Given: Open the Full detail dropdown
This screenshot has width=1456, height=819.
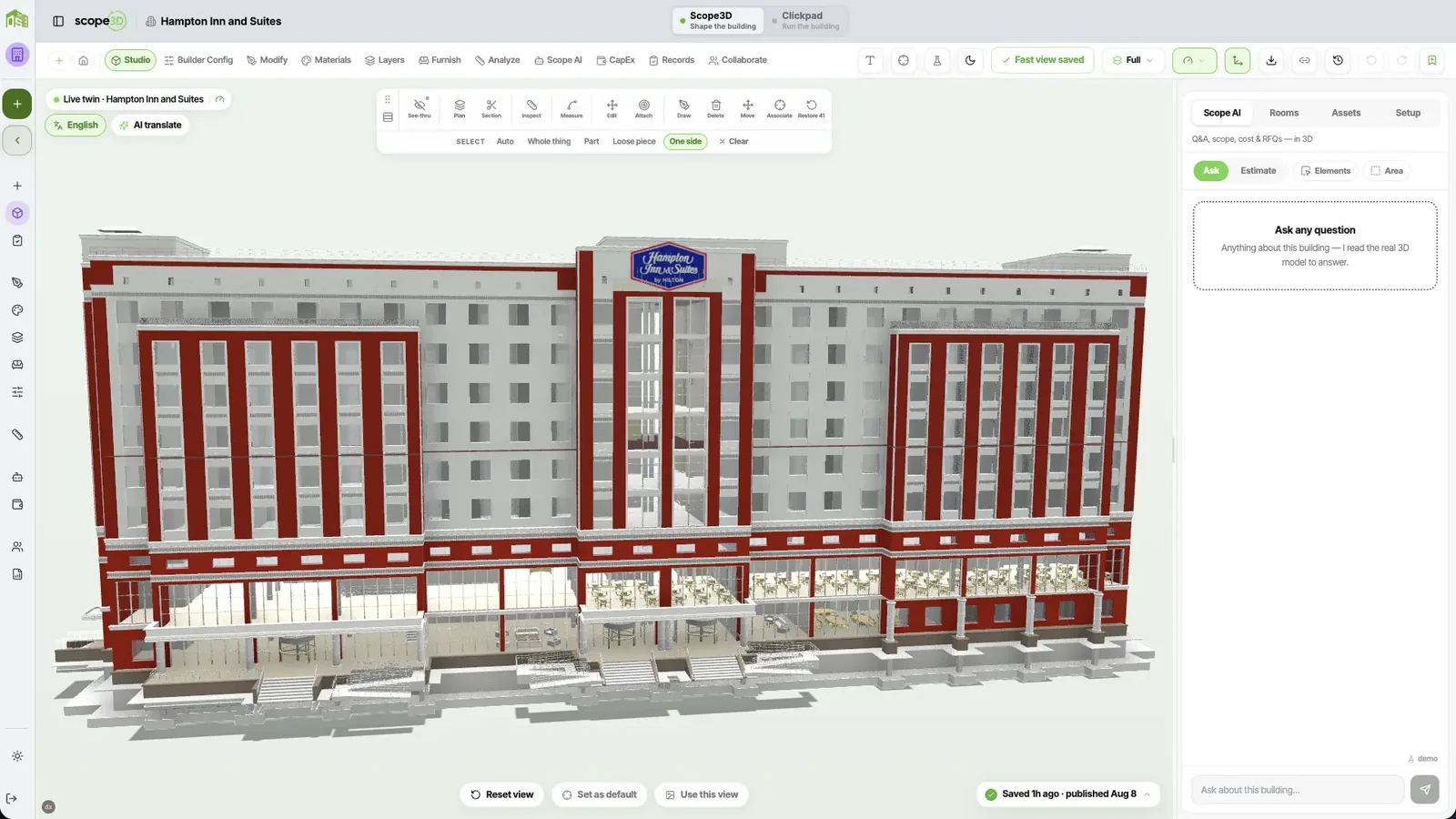Looking at the screenshot, I should click(x=1133, y=60).
